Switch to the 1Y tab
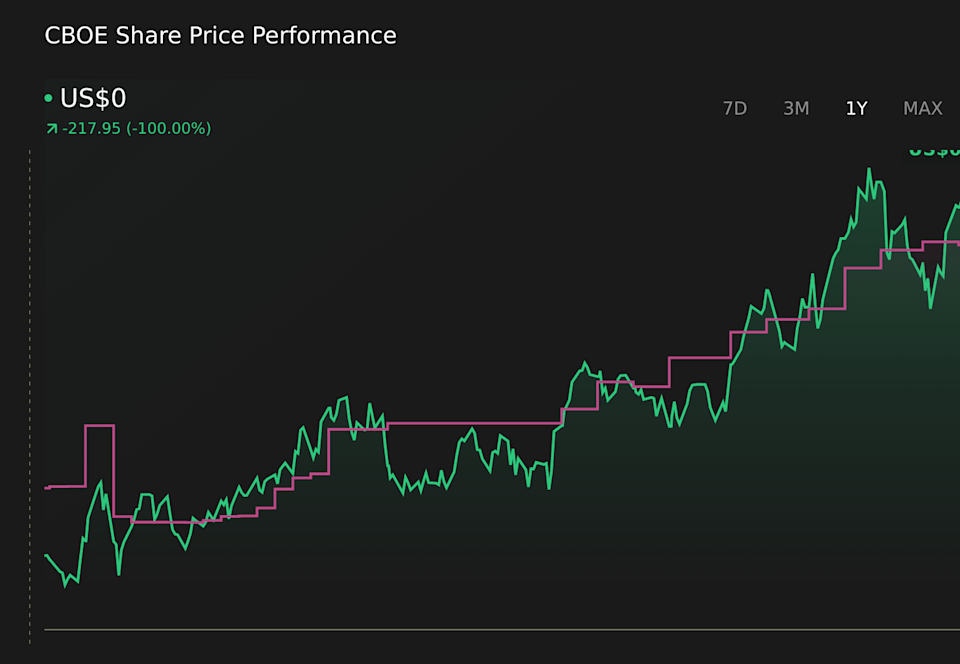Image resolution: width=960 pixels, height=664 pixels. [x=856, y=108]
